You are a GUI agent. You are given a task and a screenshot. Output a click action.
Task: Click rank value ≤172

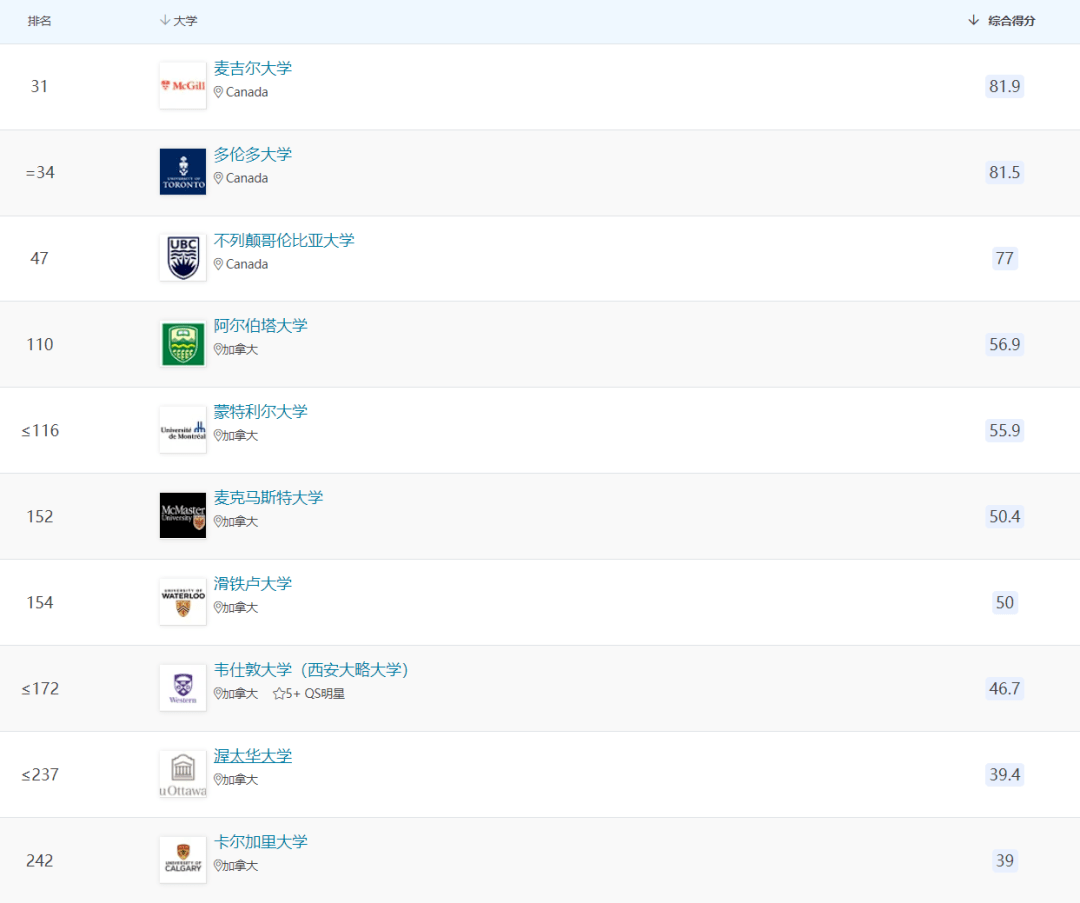[40, 689]
